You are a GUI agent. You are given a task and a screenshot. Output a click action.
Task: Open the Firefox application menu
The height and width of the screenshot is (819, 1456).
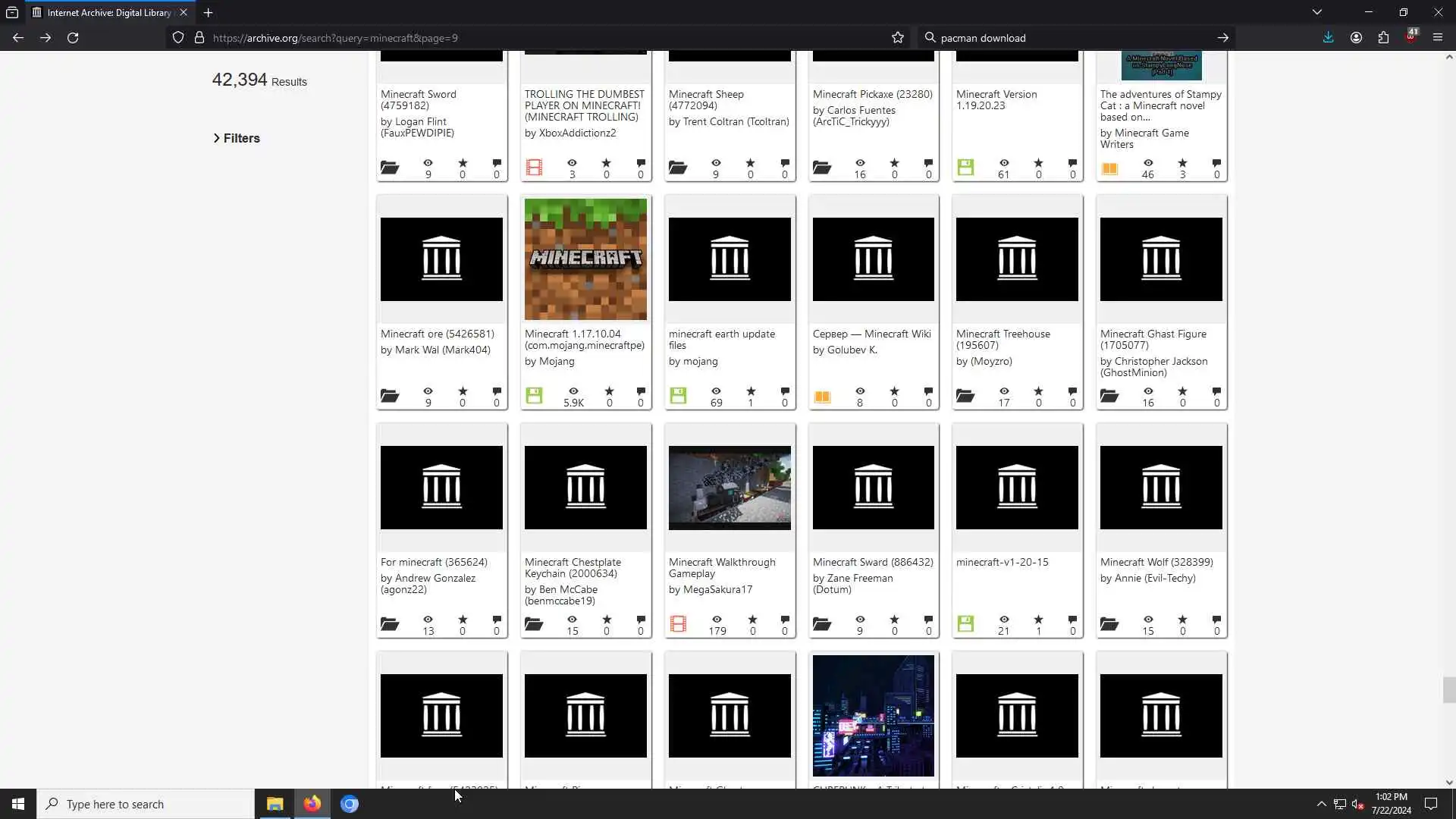(x=1437, y=38)
